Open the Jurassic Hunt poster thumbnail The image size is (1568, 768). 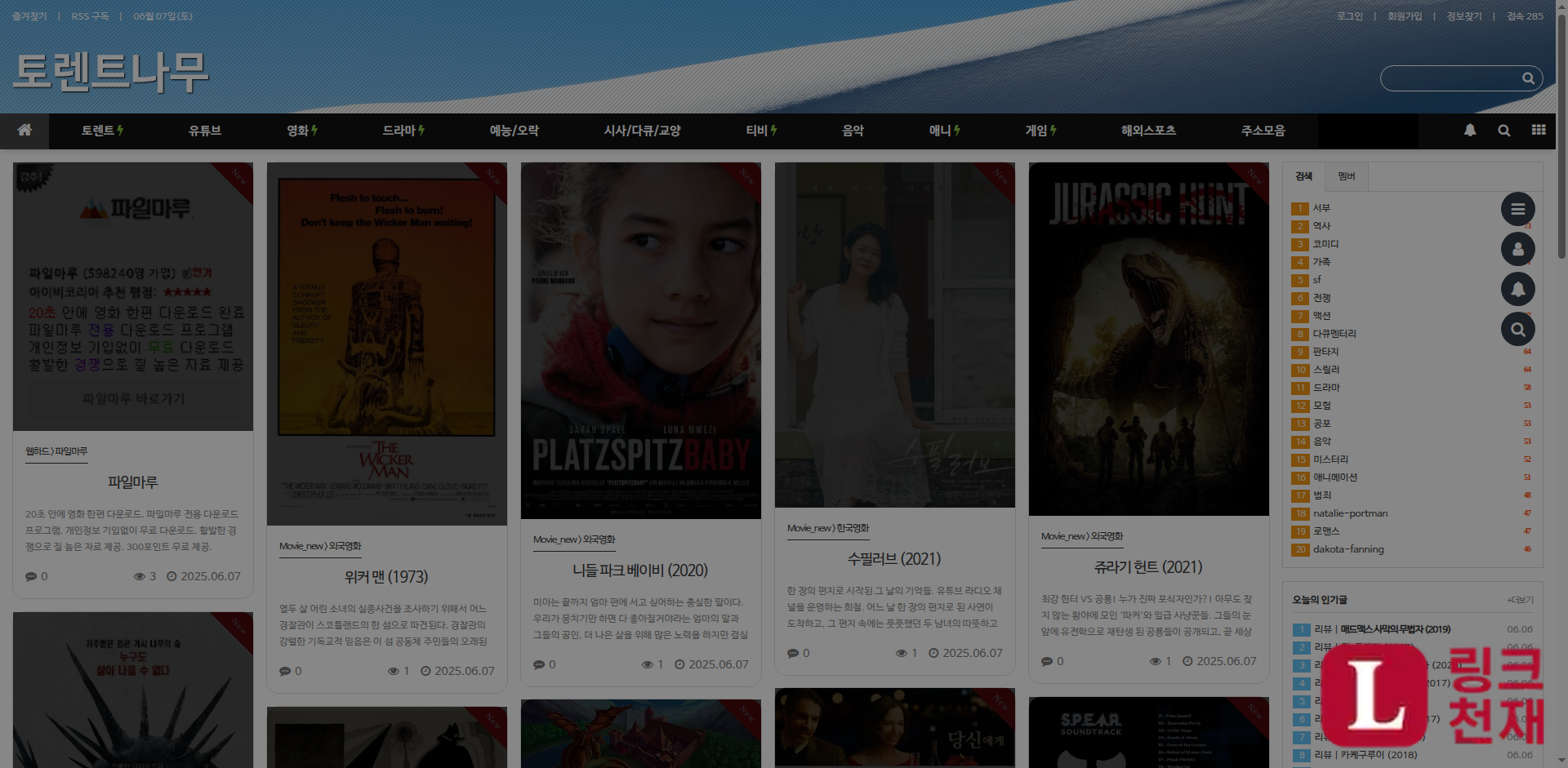[1148, 340]
